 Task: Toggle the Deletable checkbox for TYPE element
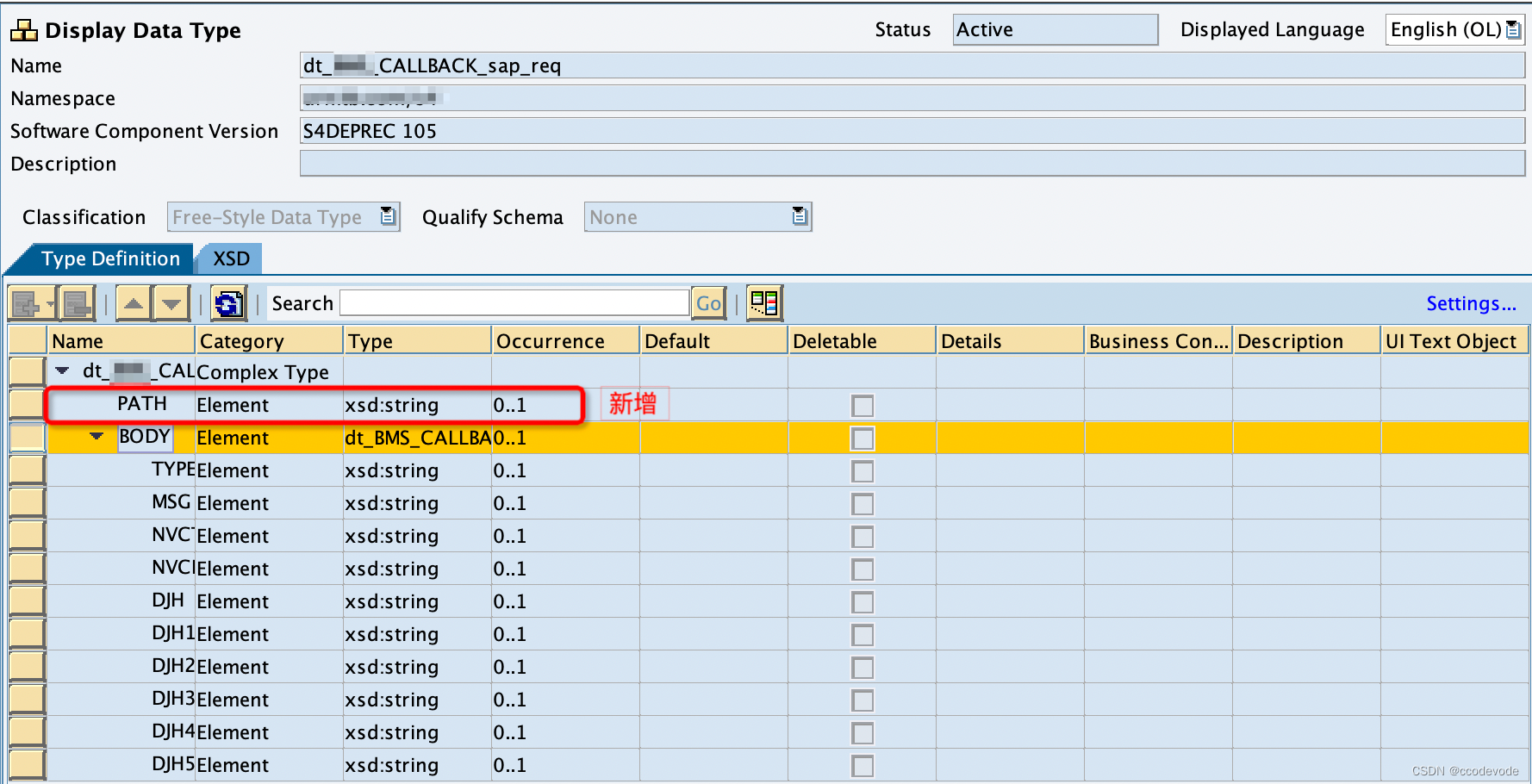(x=862, y=470)
